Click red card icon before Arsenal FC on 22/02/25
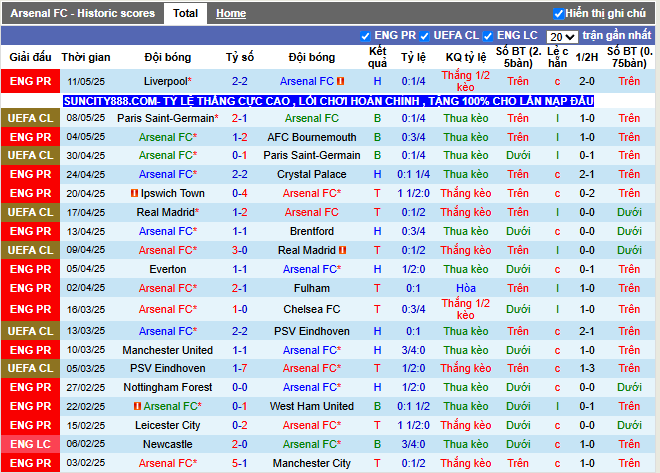The height and width of the screenshot is (473, 660). pyautogui.click(x=137, y=406)
